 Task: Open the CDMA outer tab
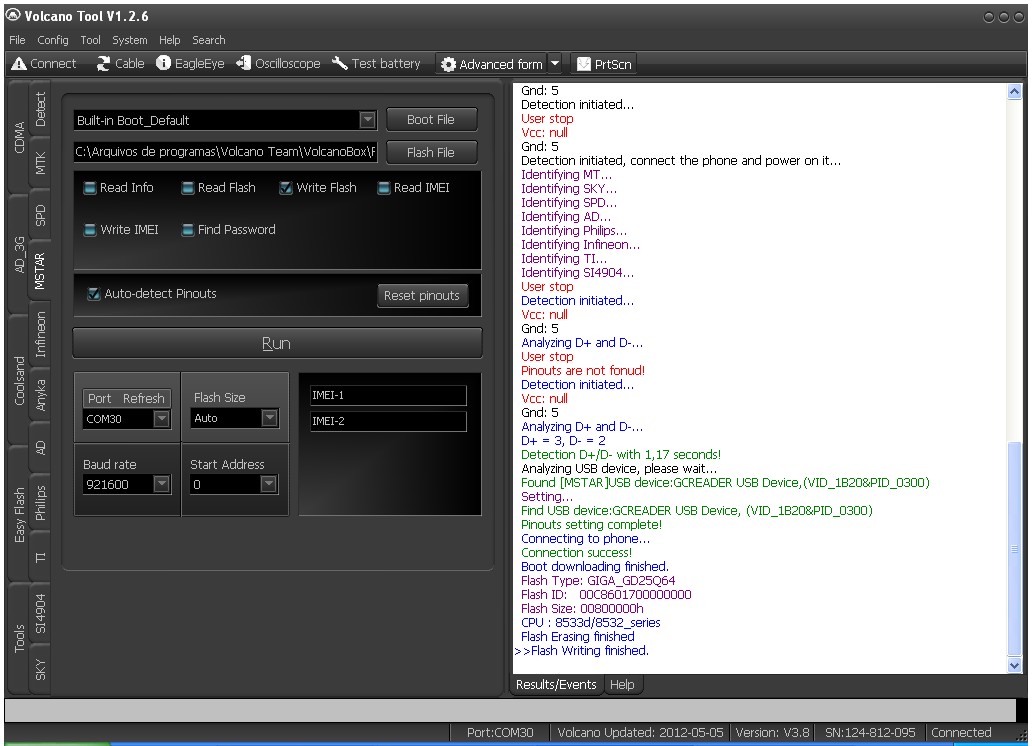click(x=19, y=137)
